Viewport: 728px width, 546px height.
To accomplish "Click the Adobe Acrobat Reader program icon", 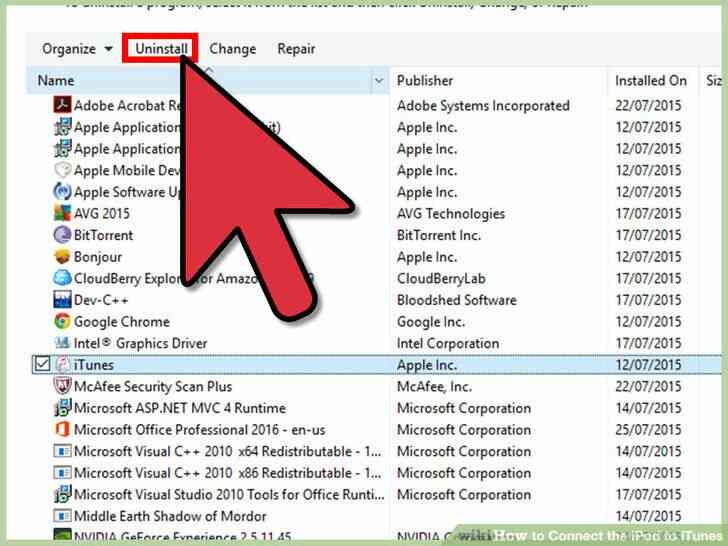I will pos(62,105).
